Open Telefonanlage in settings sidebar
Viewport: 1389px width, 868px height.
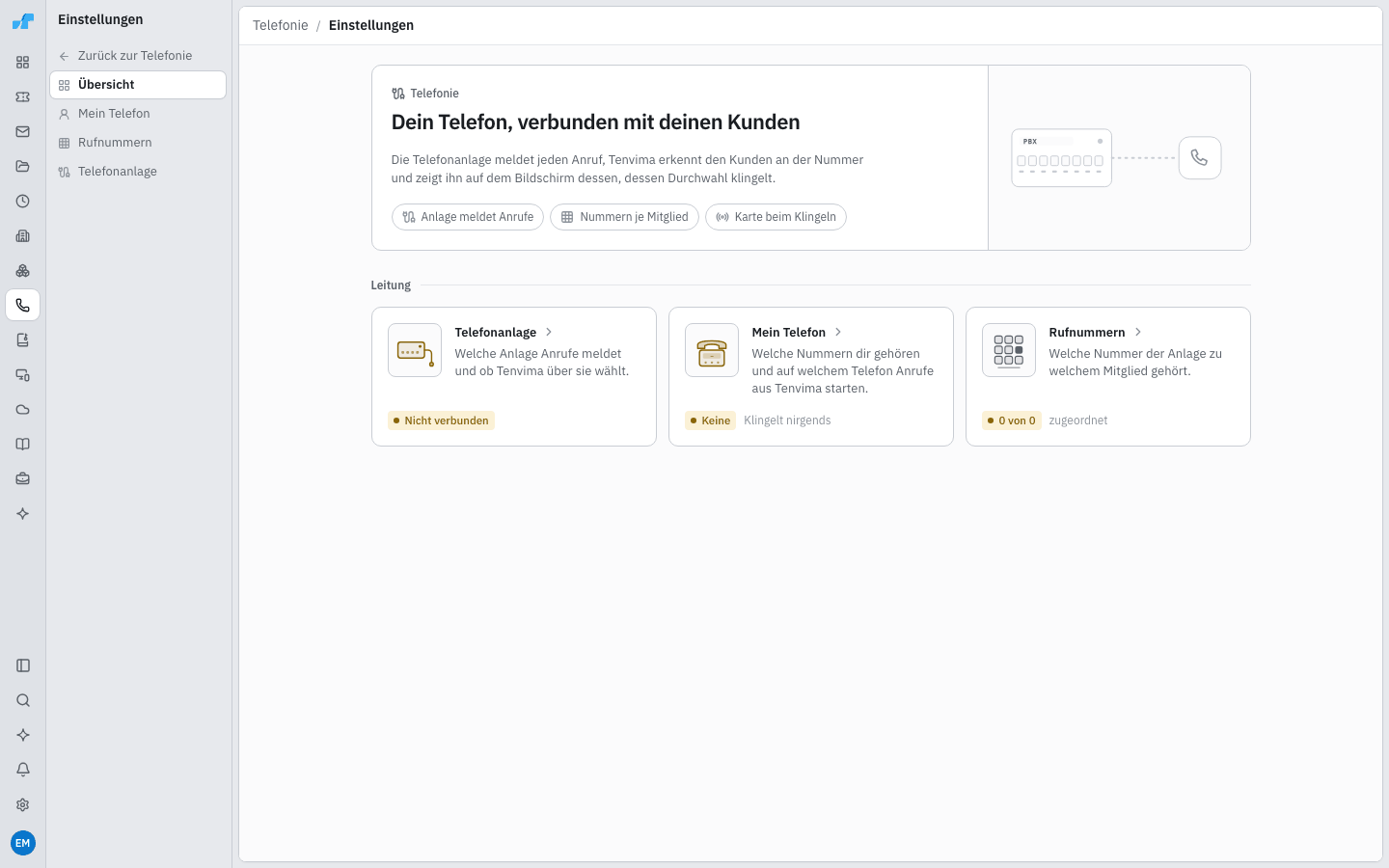pos(138,172)
